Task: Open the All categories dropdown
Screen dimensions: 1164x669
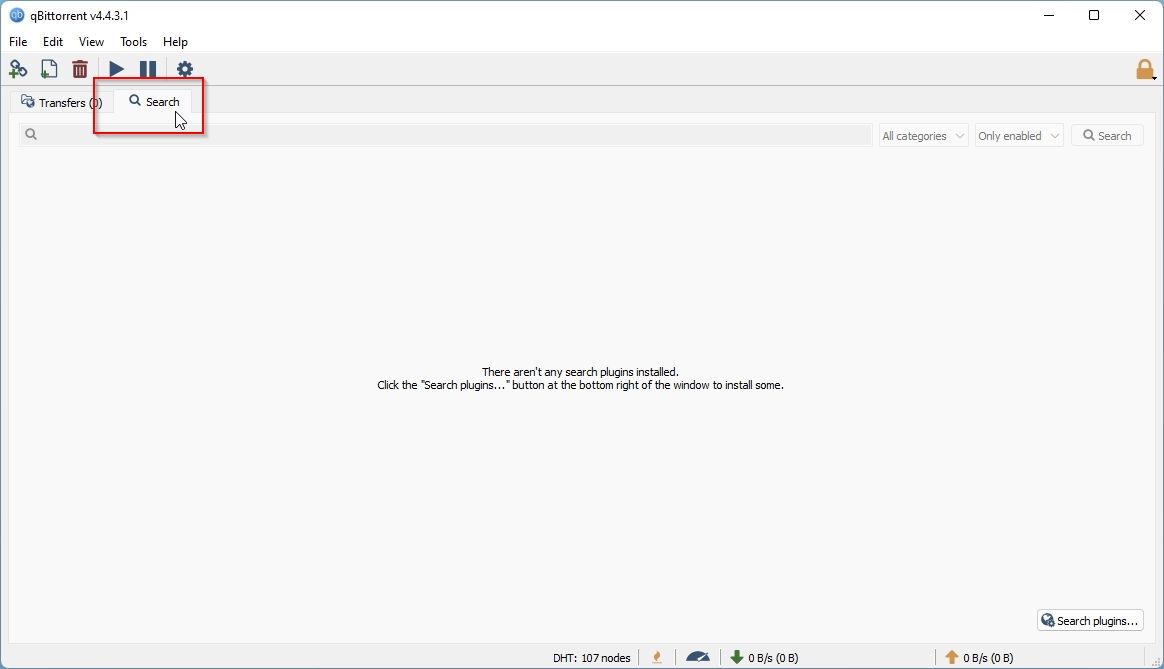Action: click(x=921, y=135)
